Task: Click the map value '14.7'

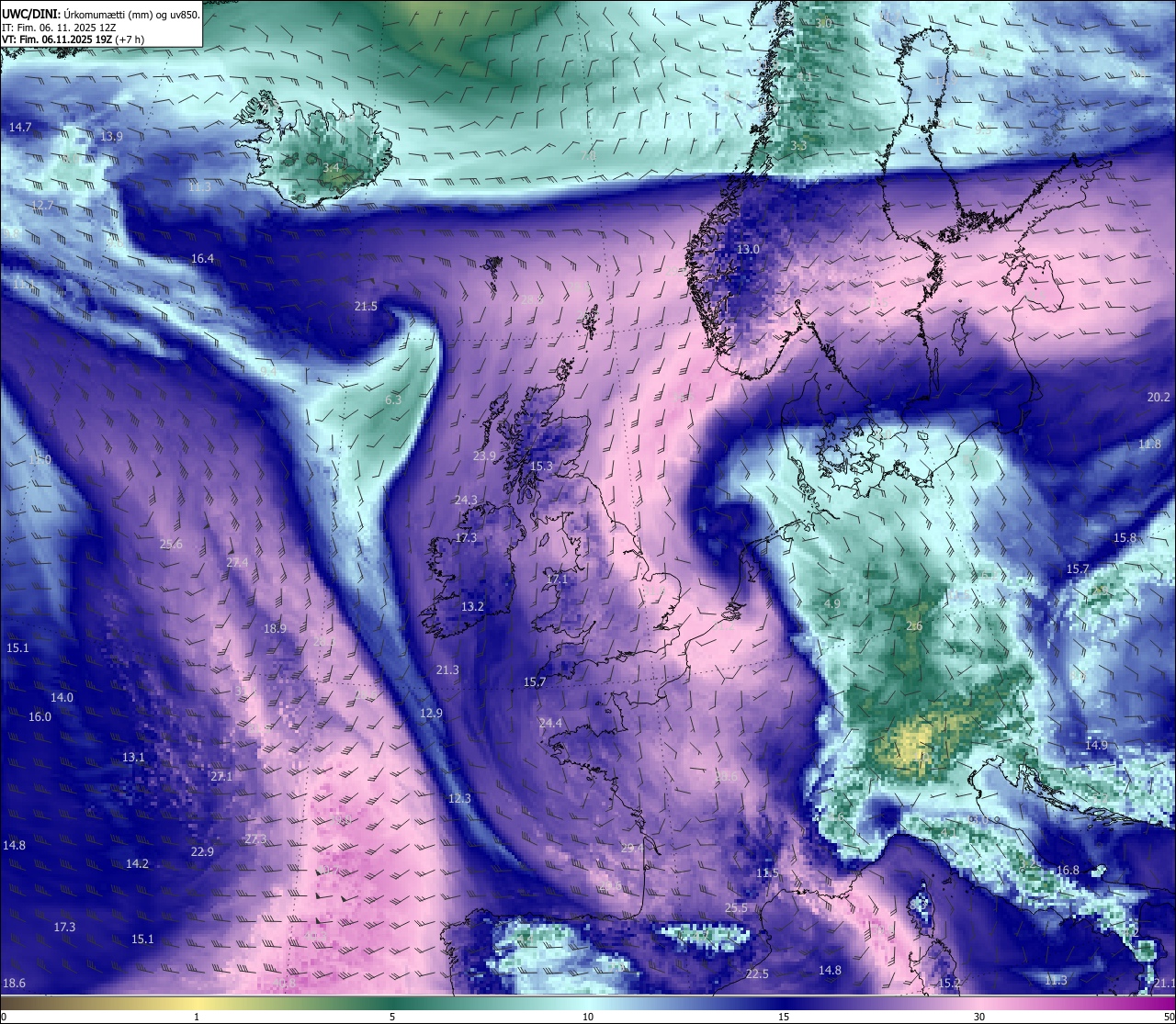Action: 20,127
